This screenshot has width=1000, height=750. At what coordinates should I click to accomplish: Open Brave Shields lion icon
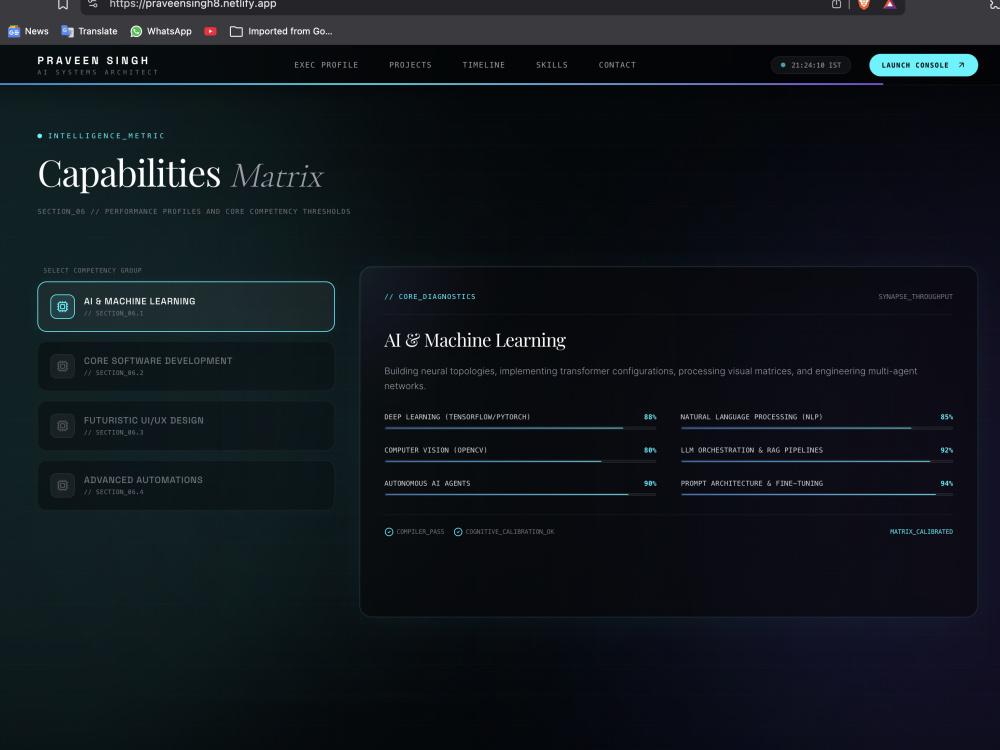tap(864, 4)
